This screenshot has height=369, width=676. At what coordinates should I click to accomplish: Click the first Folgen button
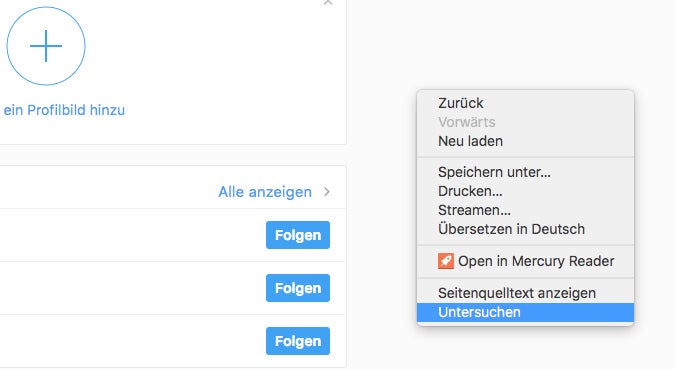click(x=298, y=235)
